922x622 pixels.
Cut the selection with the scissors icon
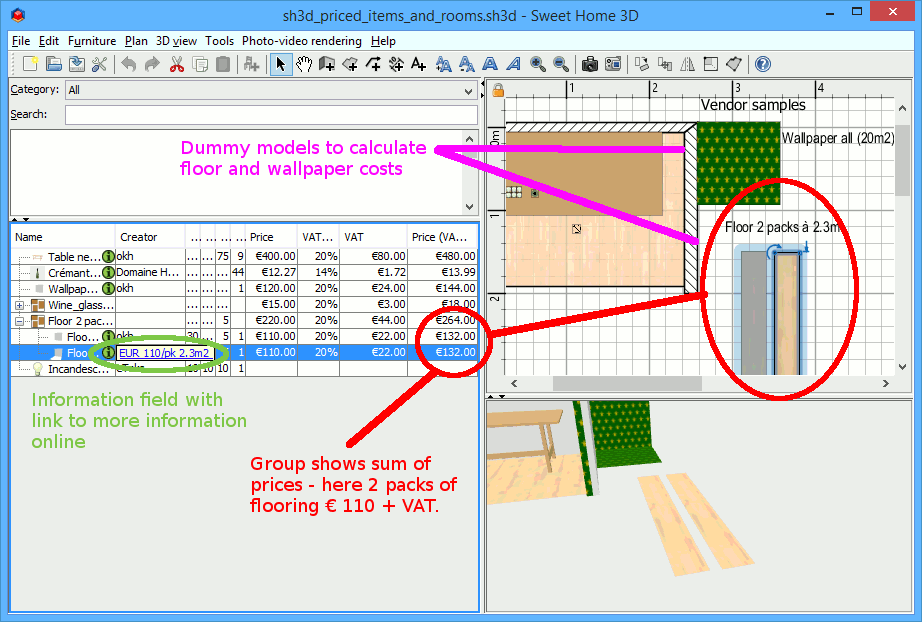(176, 63)
